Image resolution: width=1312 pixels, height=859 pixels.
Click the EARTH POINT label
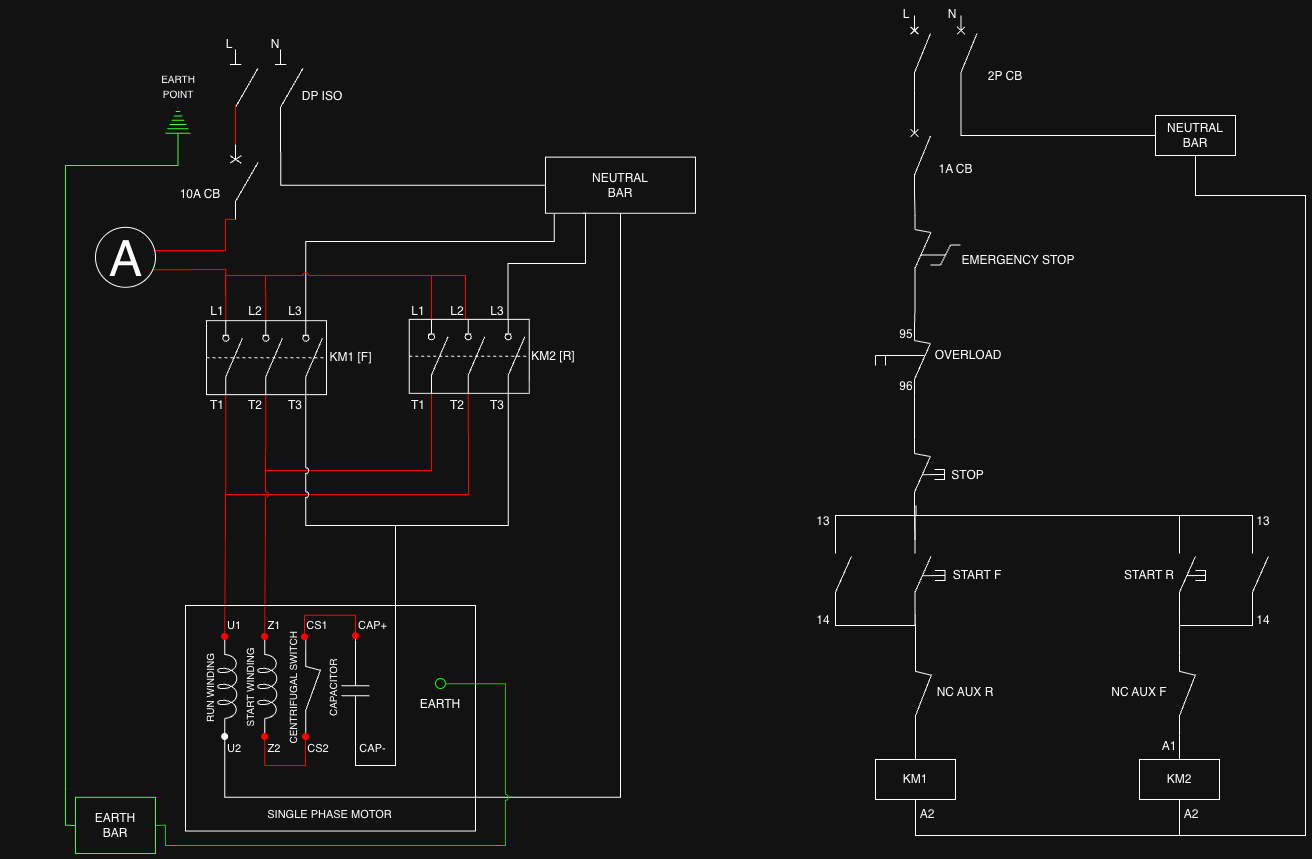[x=178, y=87]
